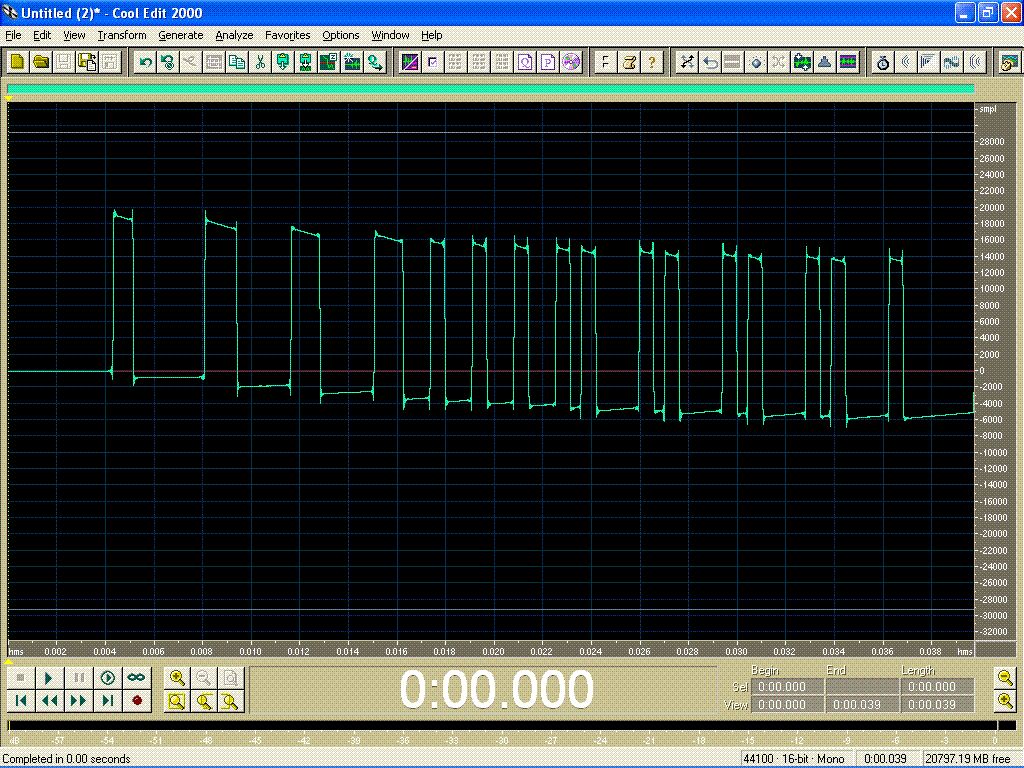Zoom in horizontally with the plus magnifier
The width and height of the screenshot is (1024, 768).
[177, 678]
